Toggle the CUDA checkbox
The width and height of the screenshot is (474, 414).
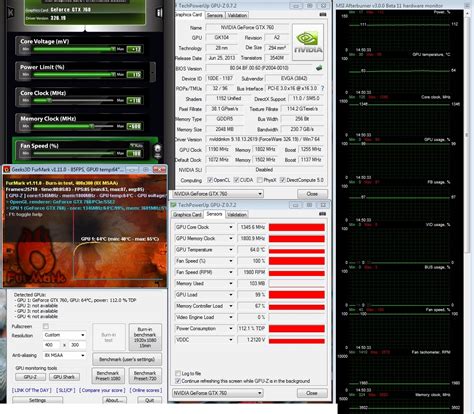pos(236,180)
